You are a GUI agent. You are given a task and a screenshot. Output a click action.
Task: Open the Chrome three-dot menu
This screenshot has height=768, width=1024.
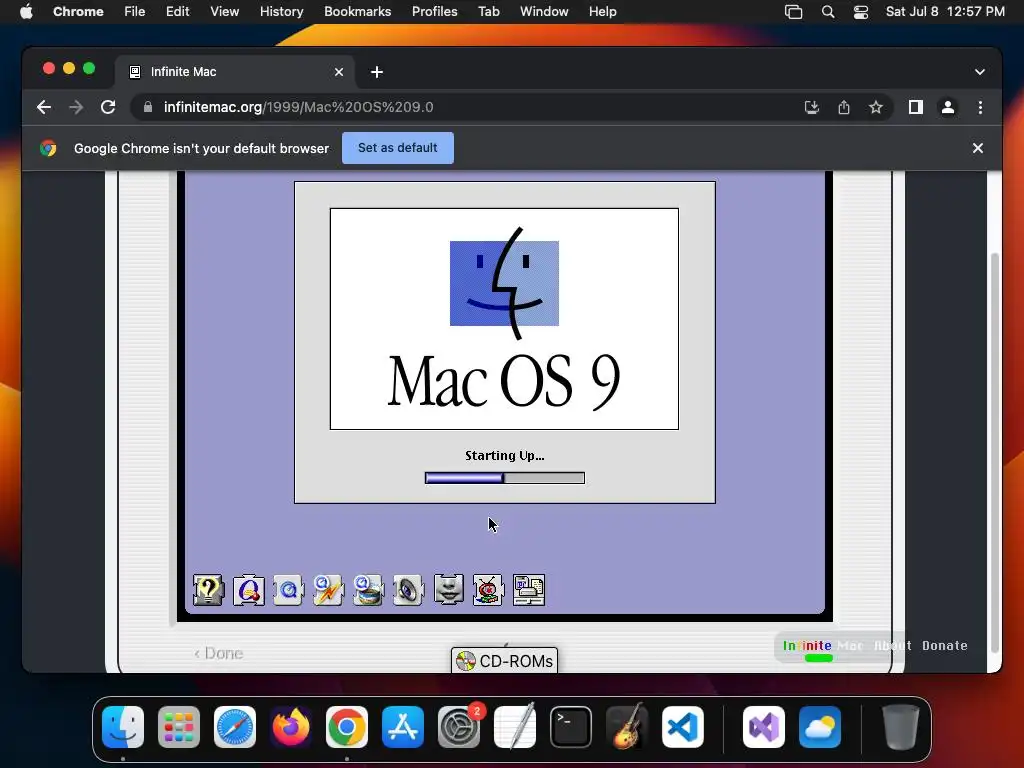980,107
